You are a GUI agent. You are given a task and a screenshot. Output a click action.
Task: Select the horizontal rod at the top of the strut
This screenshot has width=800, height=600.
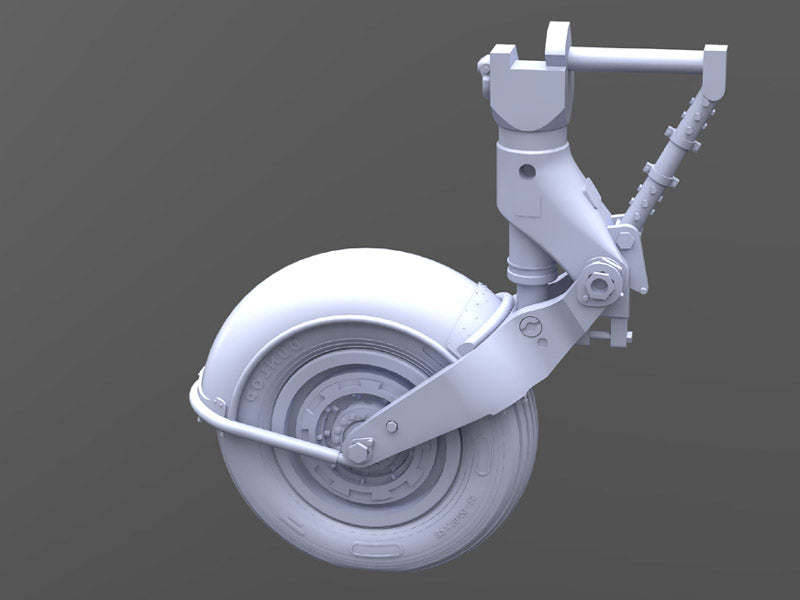coord(640,57)
